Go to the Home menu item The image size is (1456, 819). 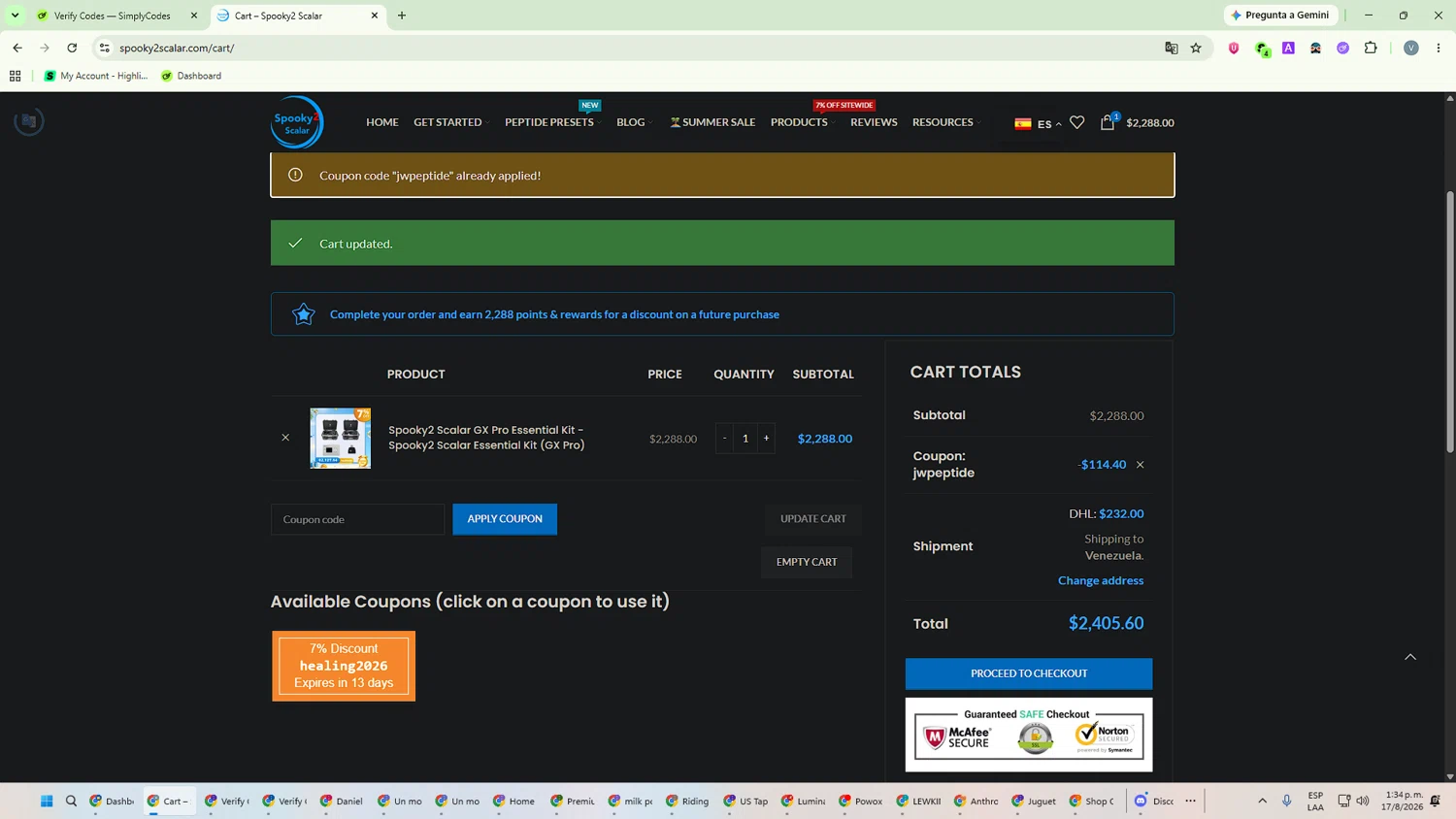(382, 122)
